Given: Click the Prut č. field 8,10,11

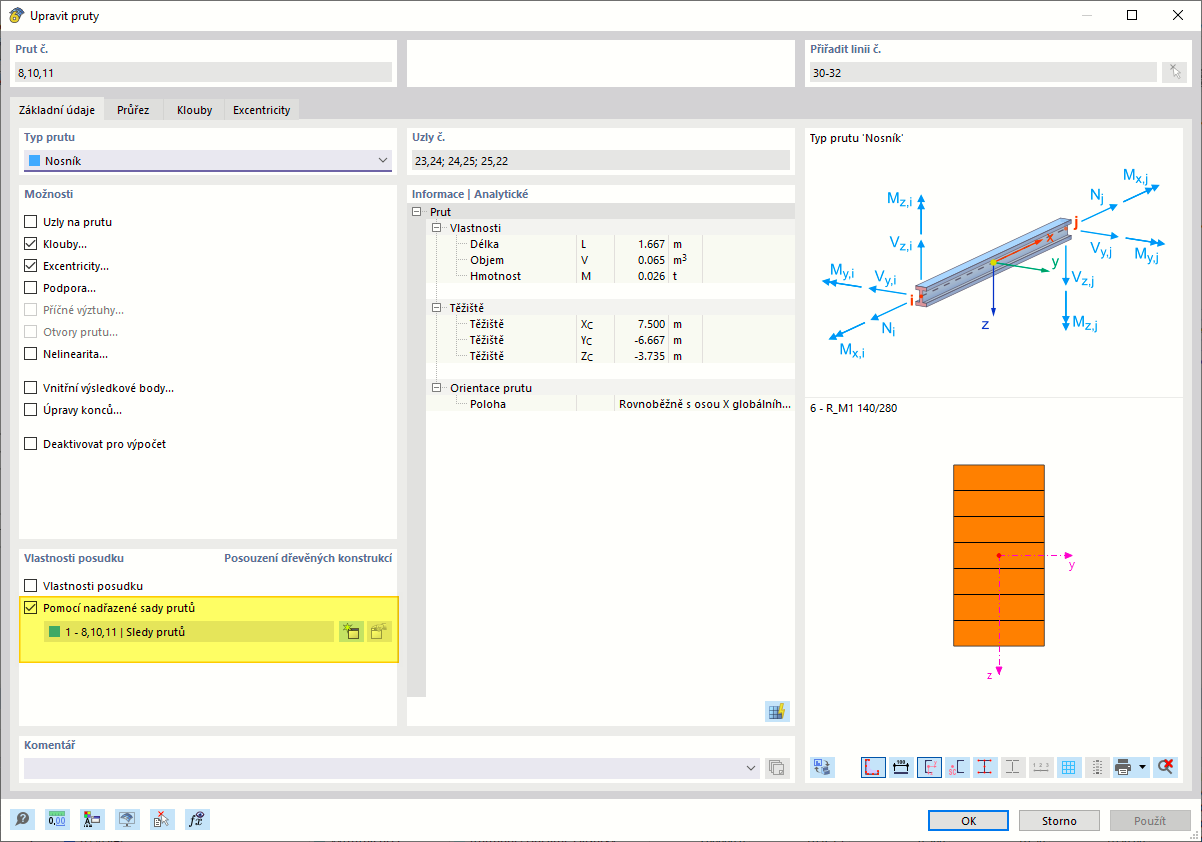Looking at the screenshot, I should coord(204,72).
